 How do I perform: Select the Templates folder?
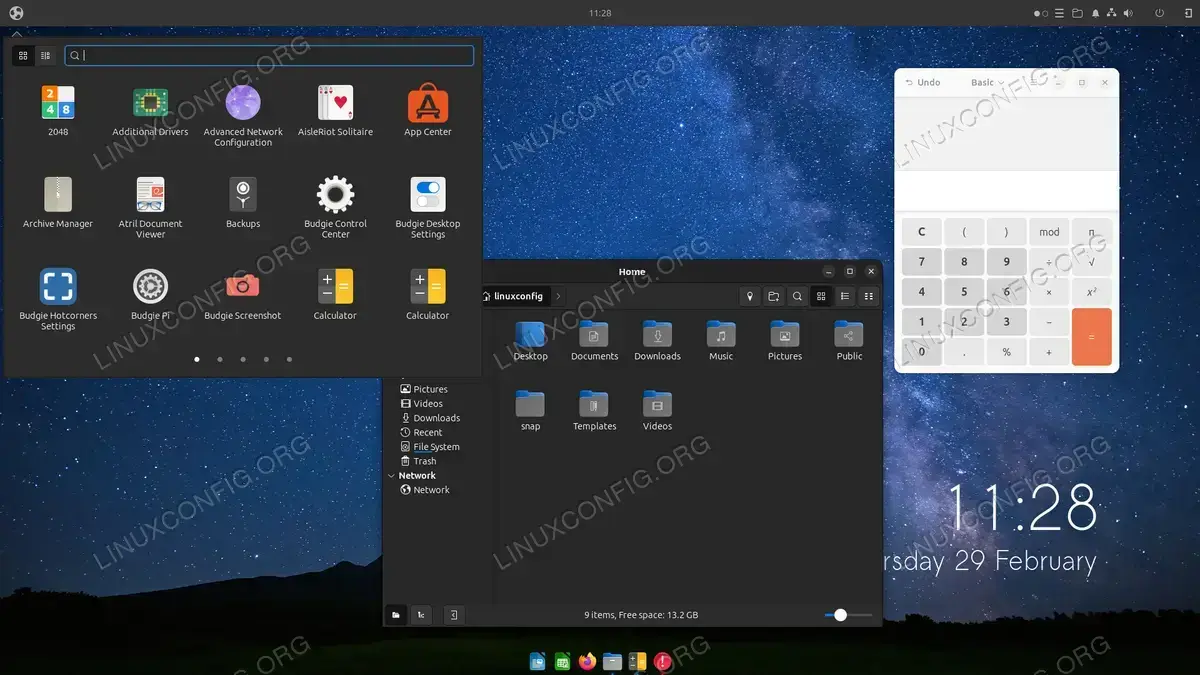[x=594, y=411]
